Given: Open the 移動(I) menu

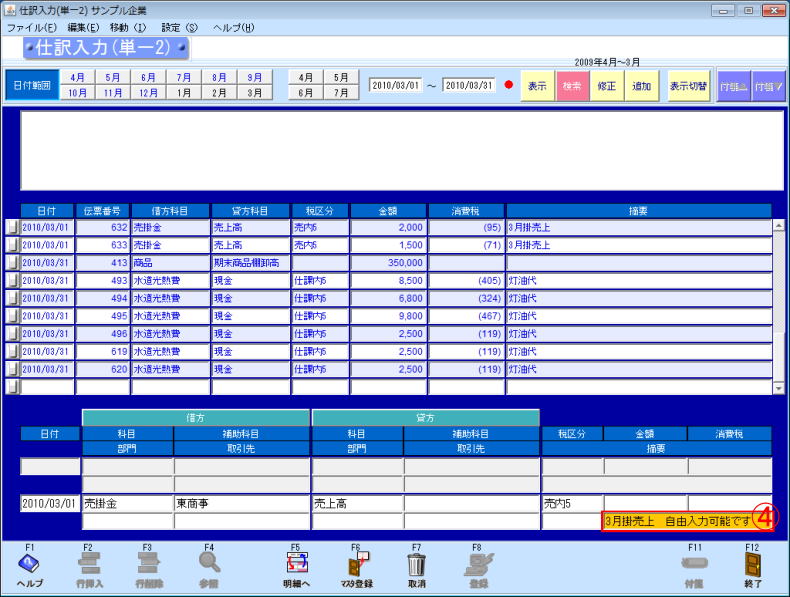Looking at the screenshot, I should (128, 28).
